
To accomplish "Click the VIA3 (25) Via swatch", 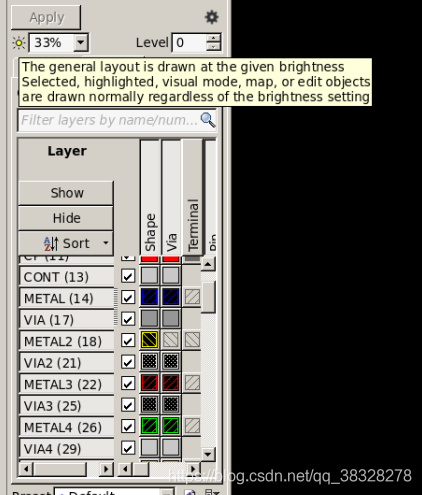I will coord(171,404).
